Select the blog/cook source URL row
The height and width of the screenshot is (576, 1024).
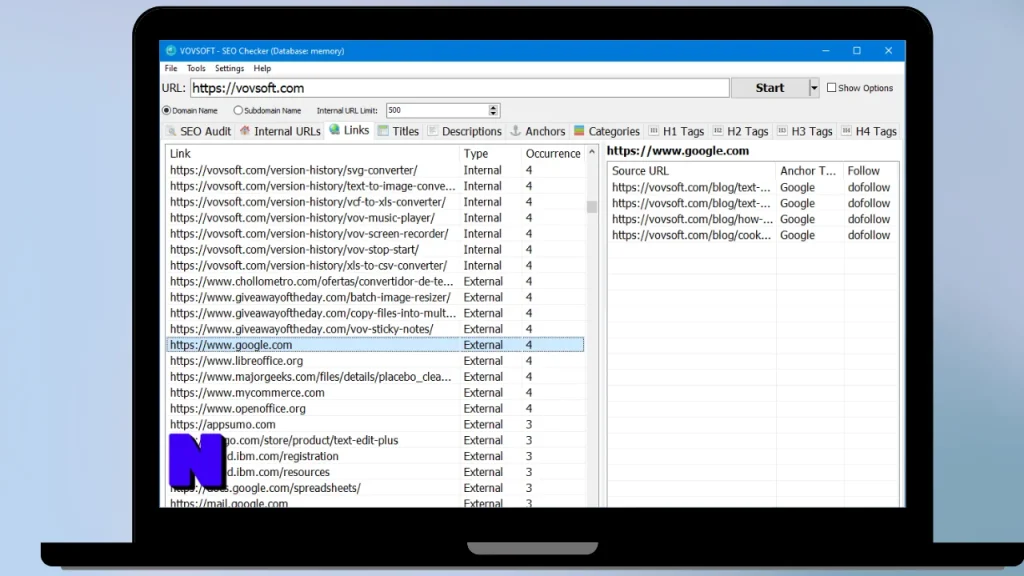(753, 235)
